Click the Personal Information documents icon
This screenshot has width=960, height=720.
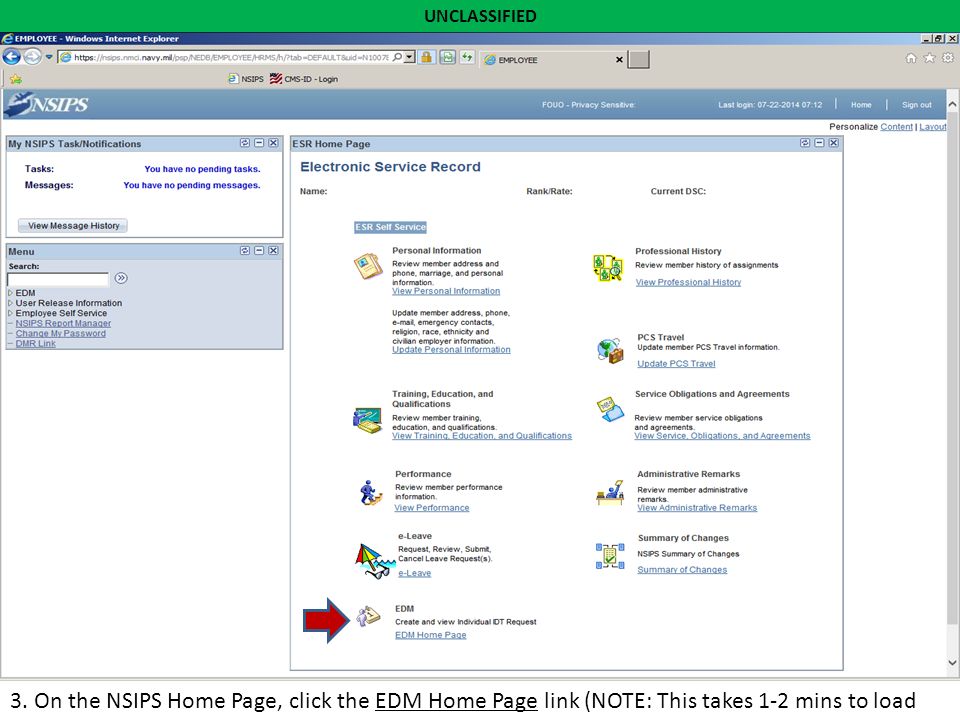click(368, 266)
